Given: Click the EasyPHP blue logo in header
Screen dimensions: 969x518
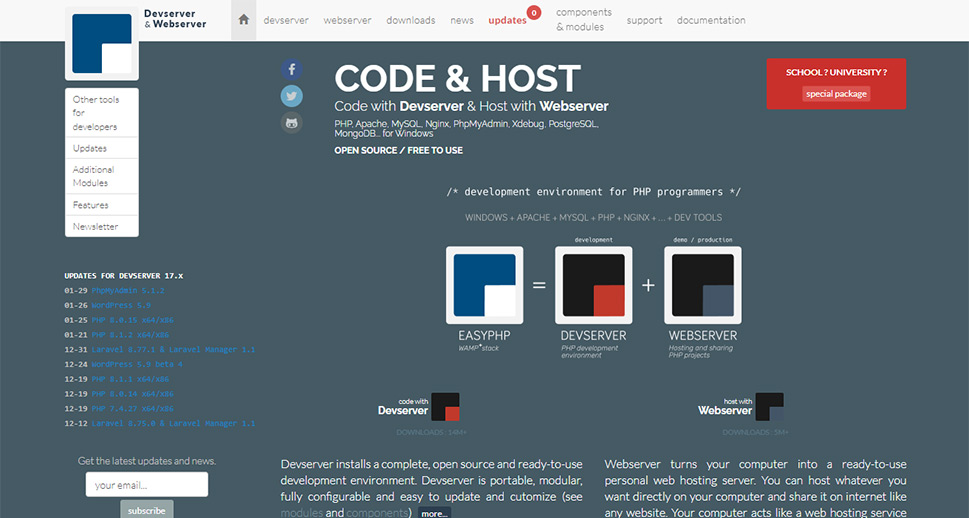Looking at the screenshot, I should [x=102, y=44].
